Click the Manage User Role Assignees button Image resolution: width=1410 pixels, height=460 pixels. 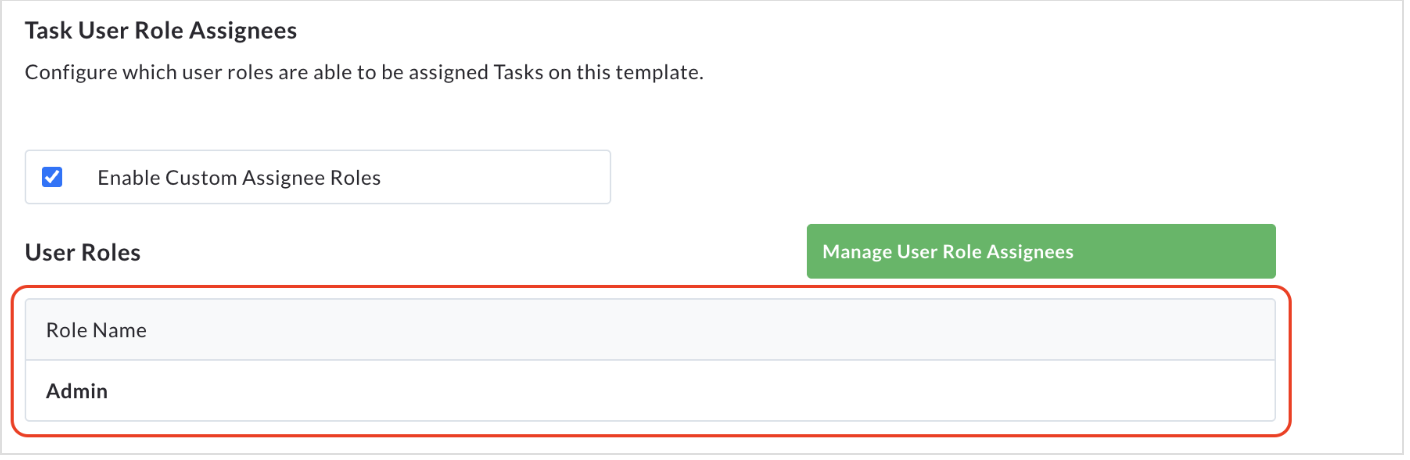1041,251
